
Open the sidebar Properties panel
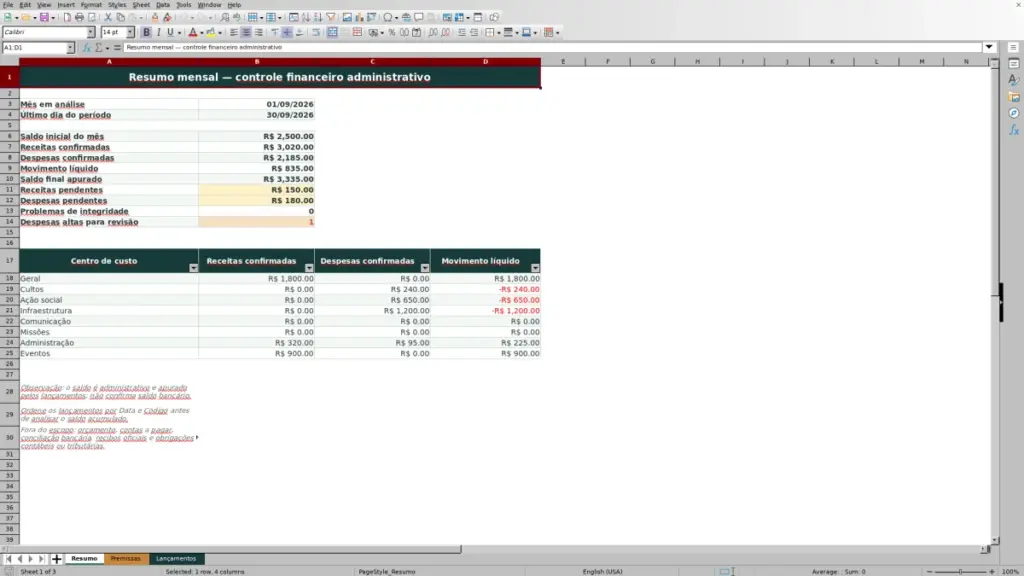coord(1014,64)
